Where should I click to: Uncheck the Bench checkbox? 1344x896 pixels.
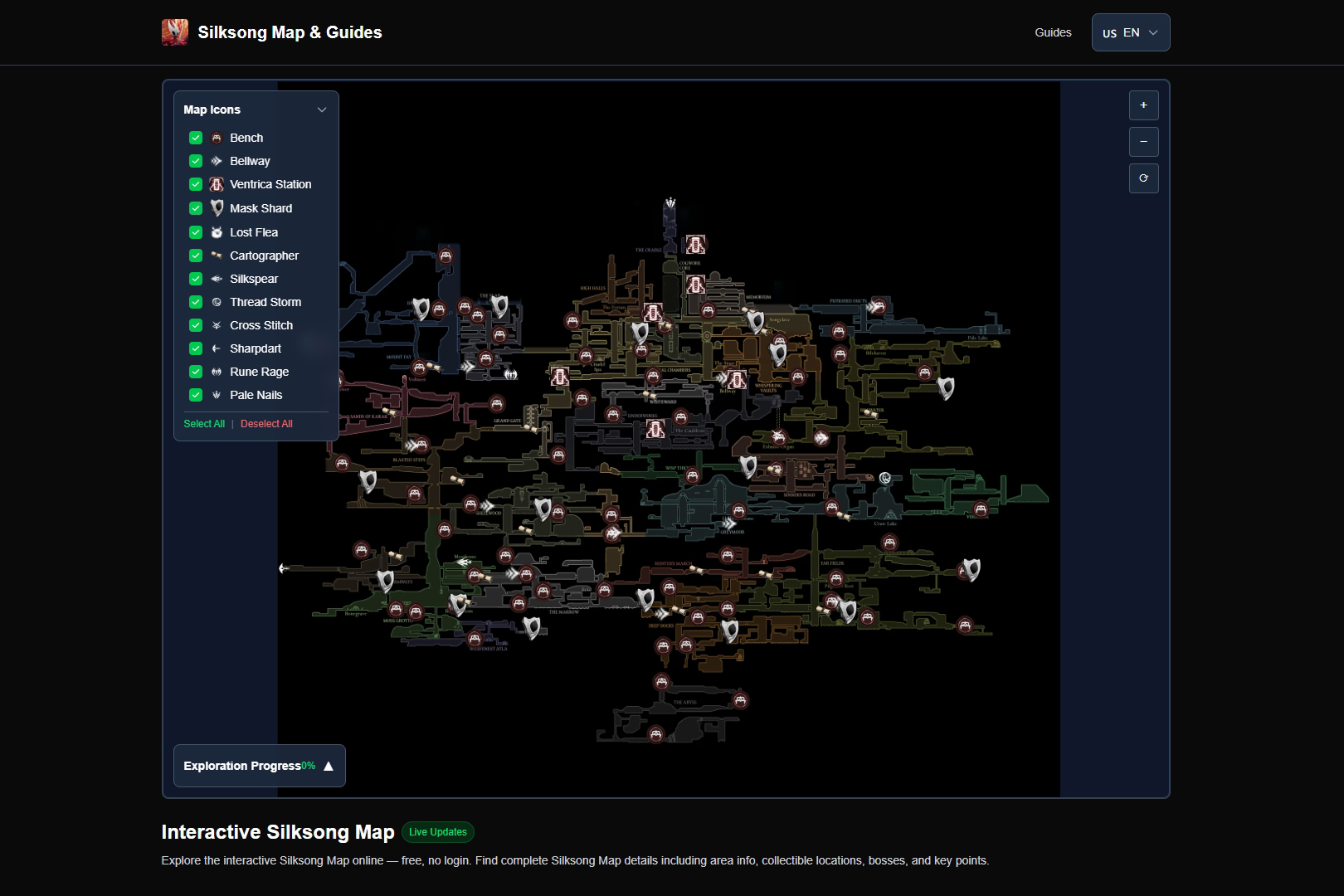196,138
